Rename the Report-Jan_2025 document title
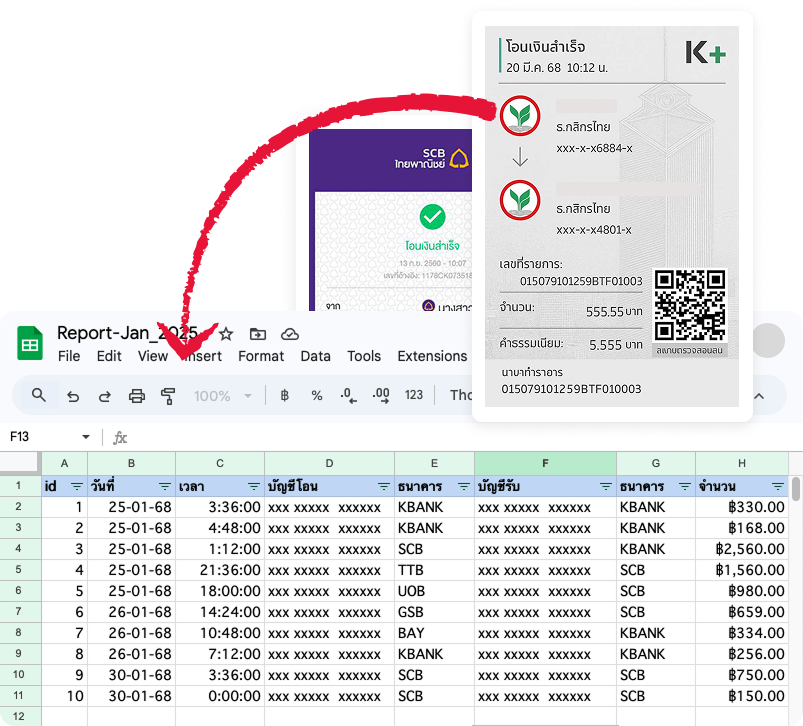Image resolution: width=803 pixels, height=726 pixels. 128,333
